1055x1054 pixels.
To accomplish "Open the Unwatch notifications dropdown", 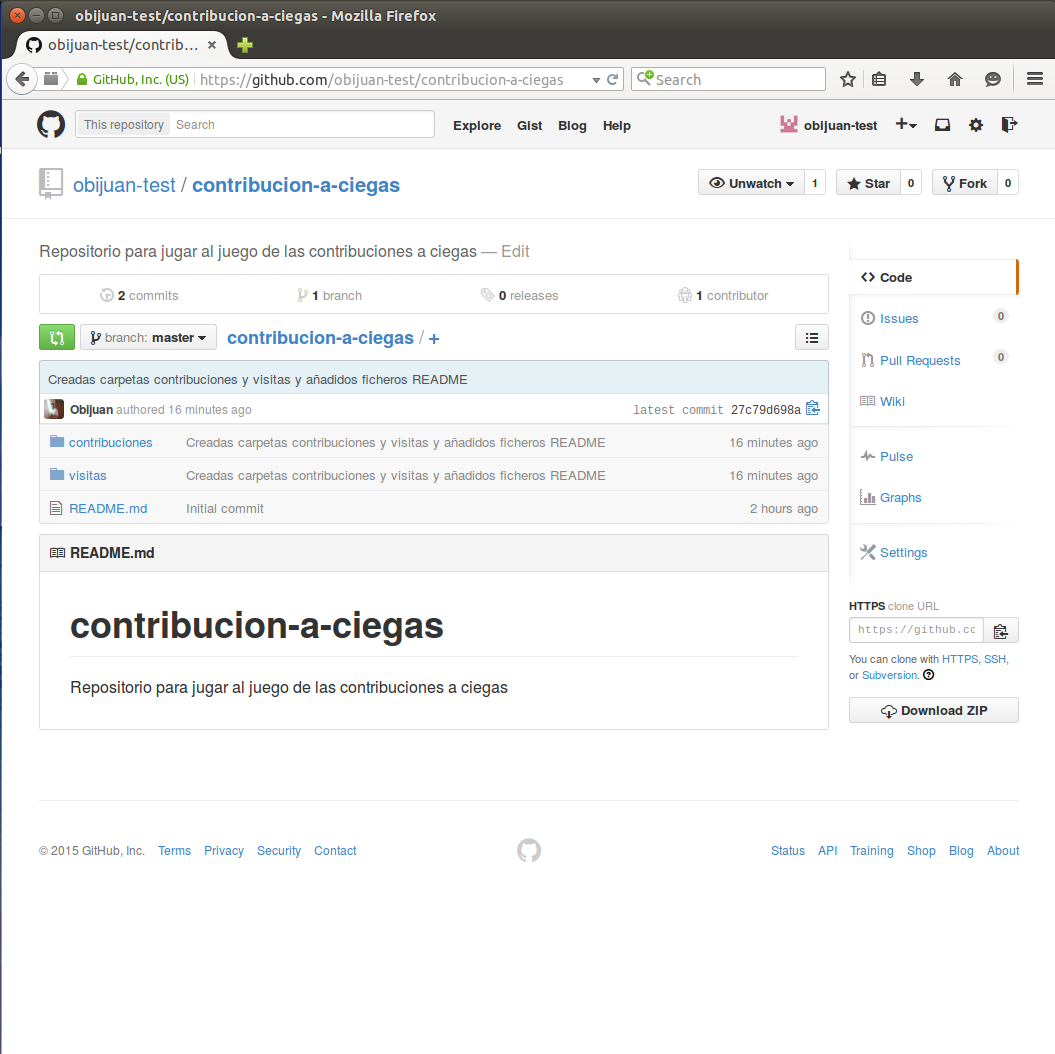I will (751, 183).
